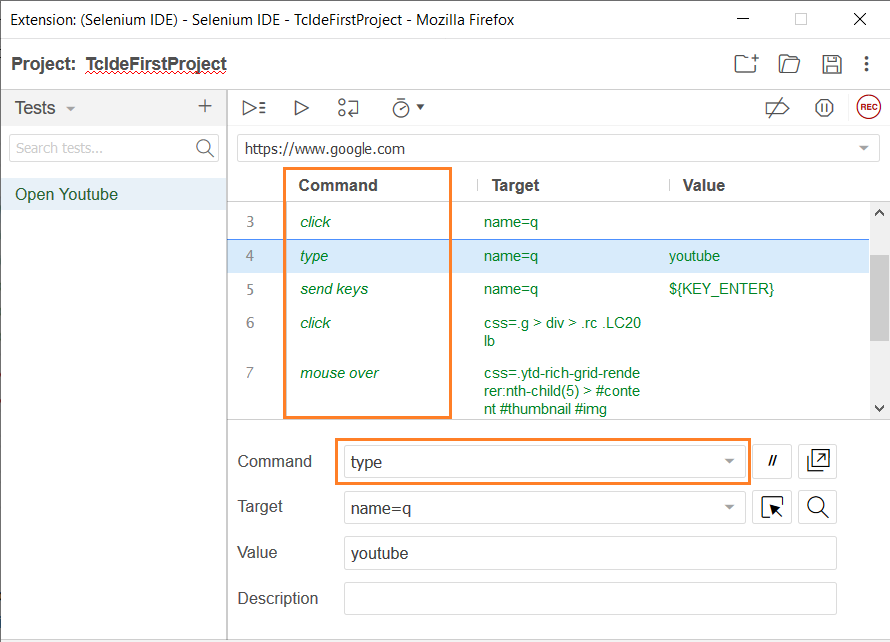Minimize the Selenium IDE window
The image size is (890, 642).
743,19
